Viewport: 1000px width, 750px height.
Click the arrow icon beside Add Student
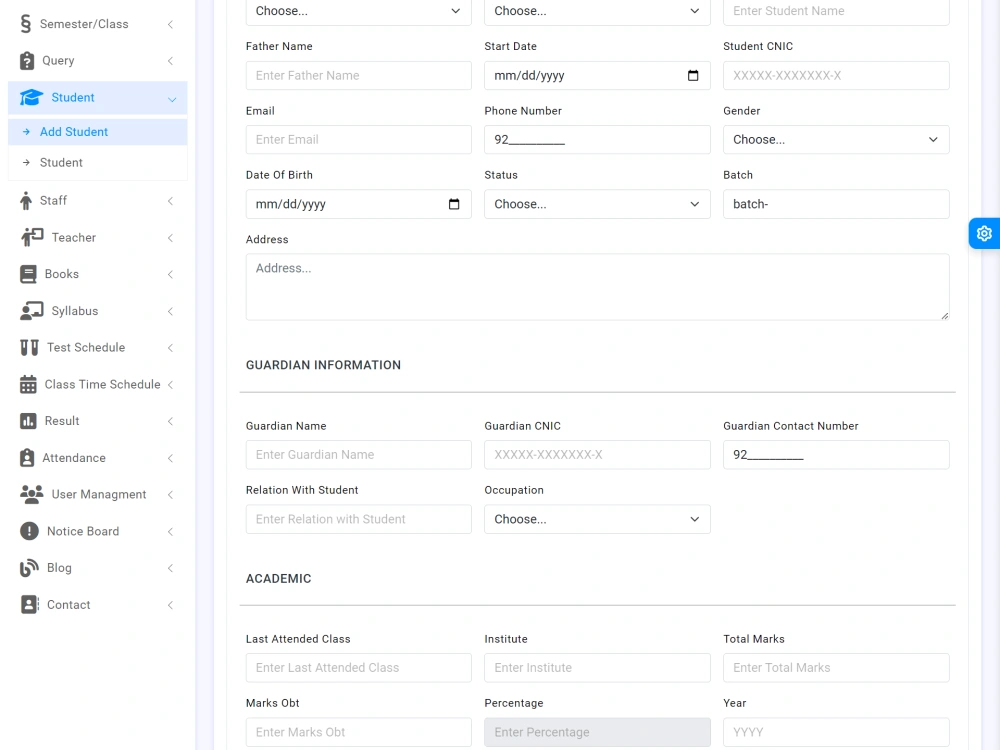tap(26, 132)
